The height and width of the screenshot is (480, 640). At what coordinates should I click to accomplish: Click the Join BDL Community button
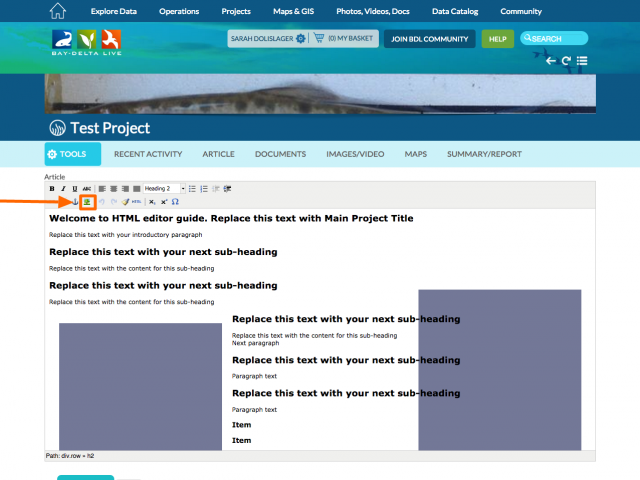tap(429, 39)
